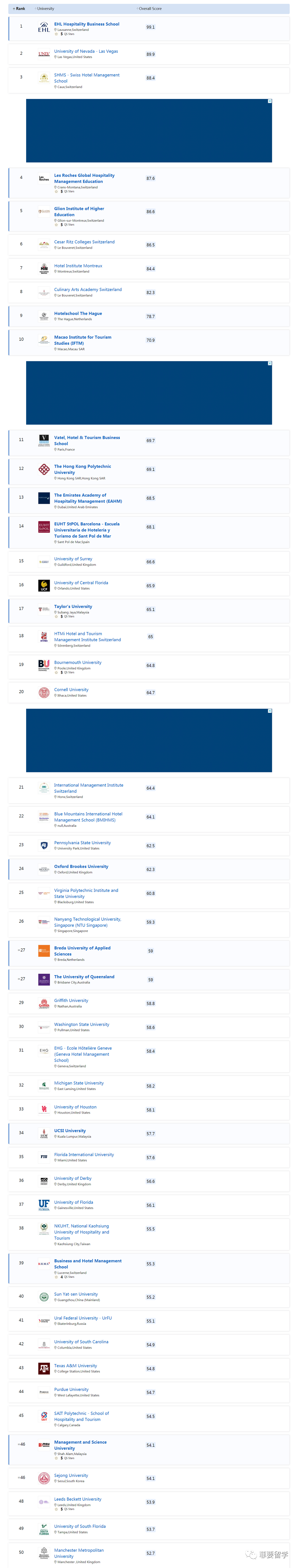Click the Griffith University logo
The height and width of the screenshot is (1568, 298).
click(44, 1004)
